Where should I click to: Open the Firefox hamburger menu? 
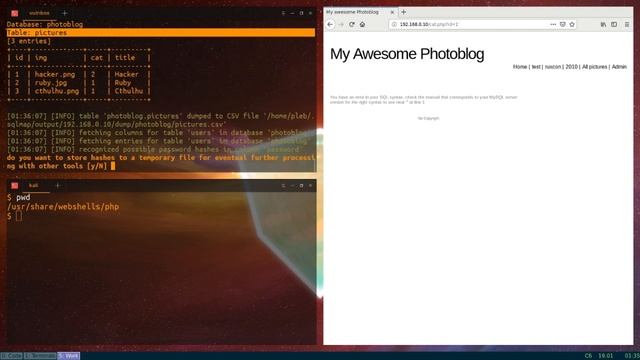click(x=627, y=24)
